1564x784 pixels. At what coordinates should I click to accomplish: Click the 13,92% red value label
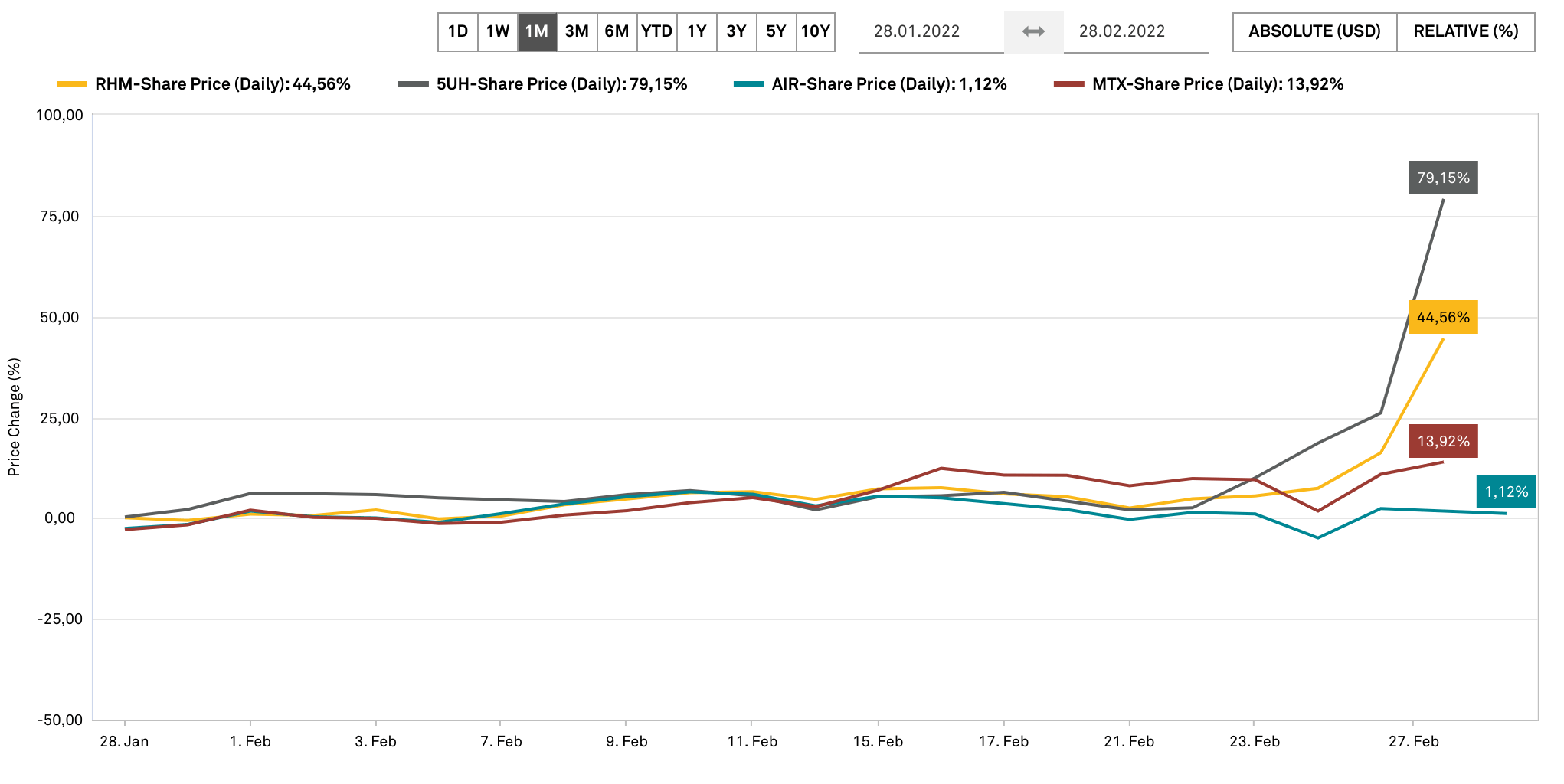1443,441
